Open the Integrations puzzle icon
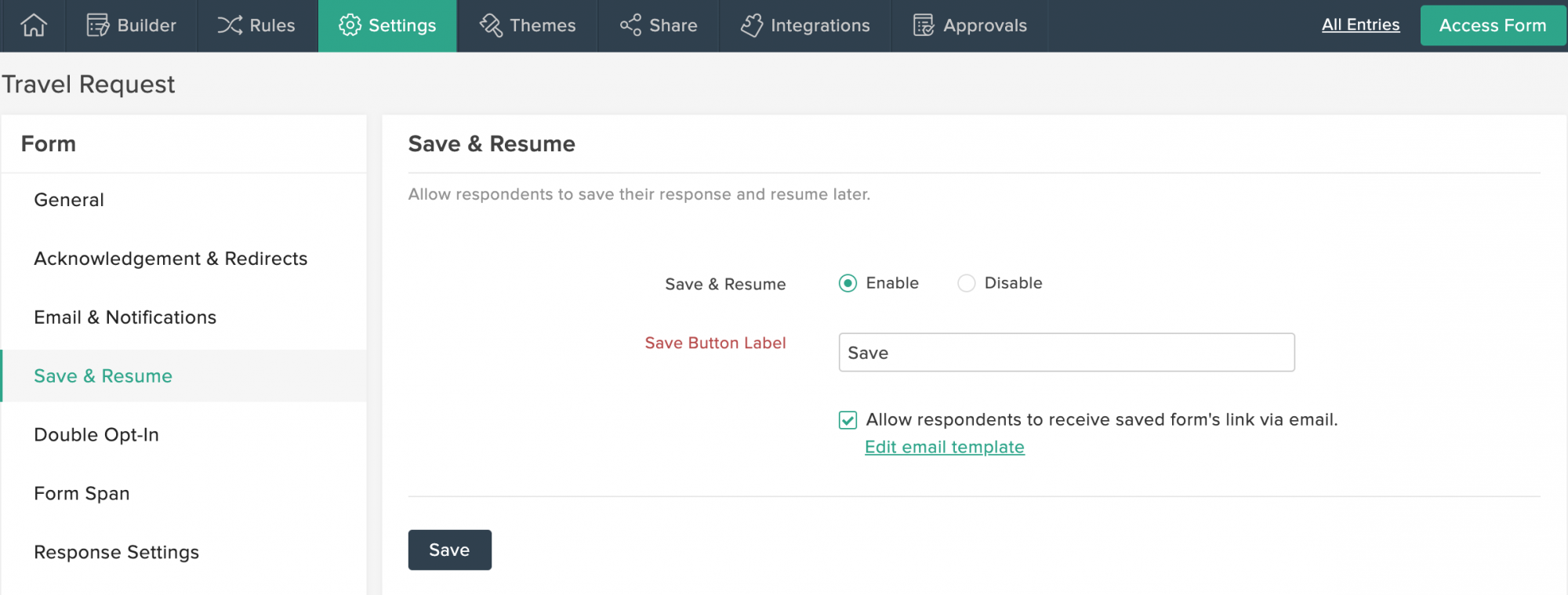This screenshot has height=595, width=1568. (x=752, y=25)
